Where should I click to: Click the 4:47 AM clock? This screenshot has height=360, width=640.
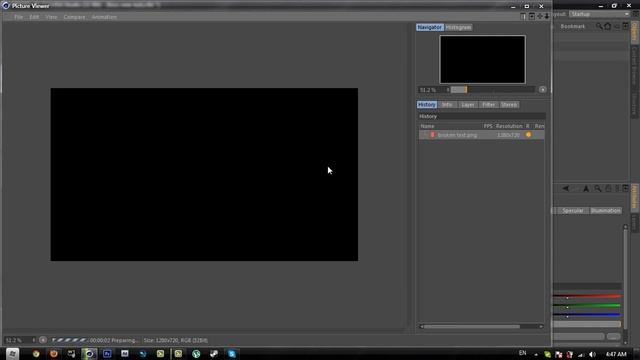point(616,354)
